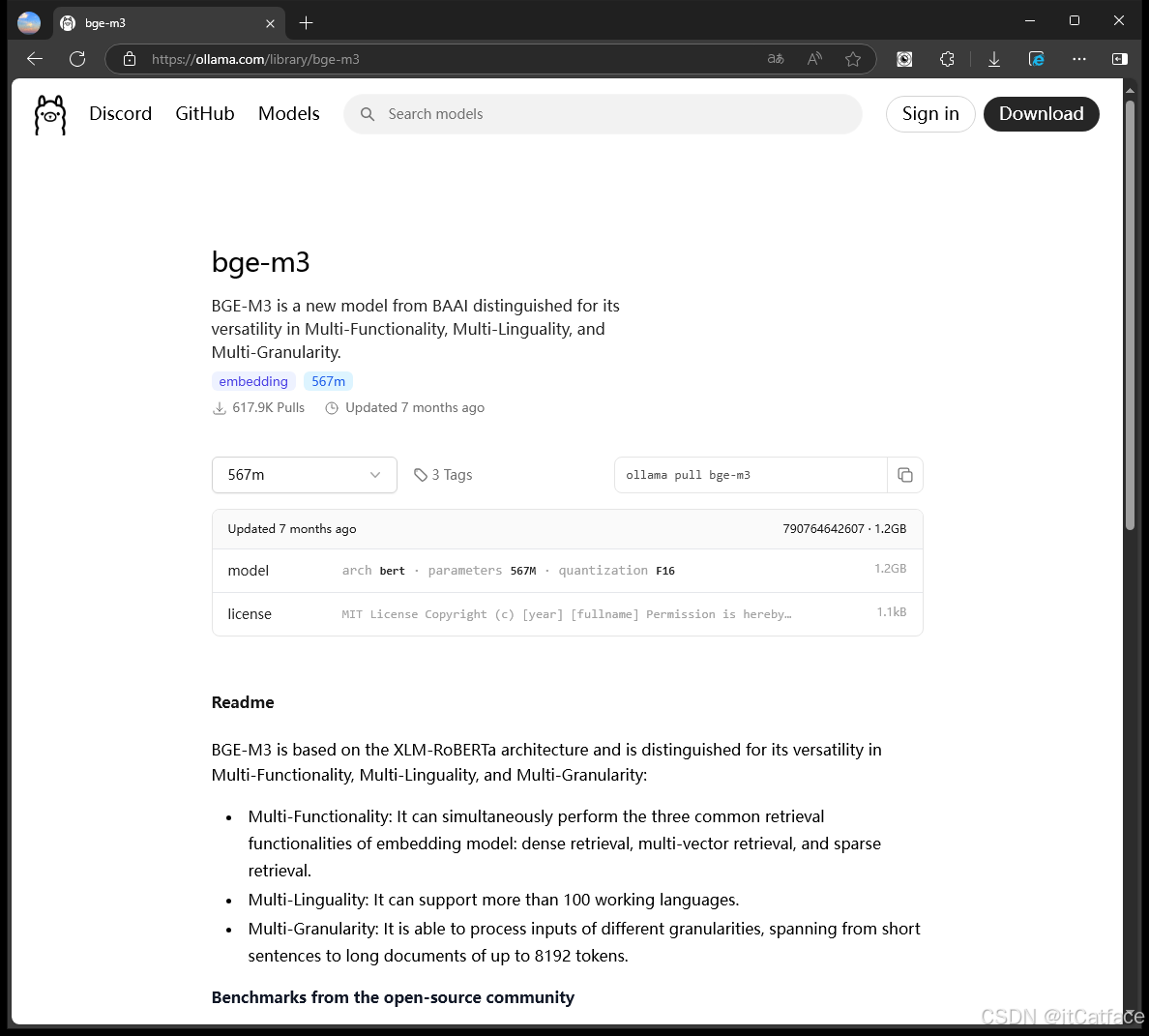1149x1036 pixels.
Task: Go back with the browser back arrow
Action: [35, 59]
